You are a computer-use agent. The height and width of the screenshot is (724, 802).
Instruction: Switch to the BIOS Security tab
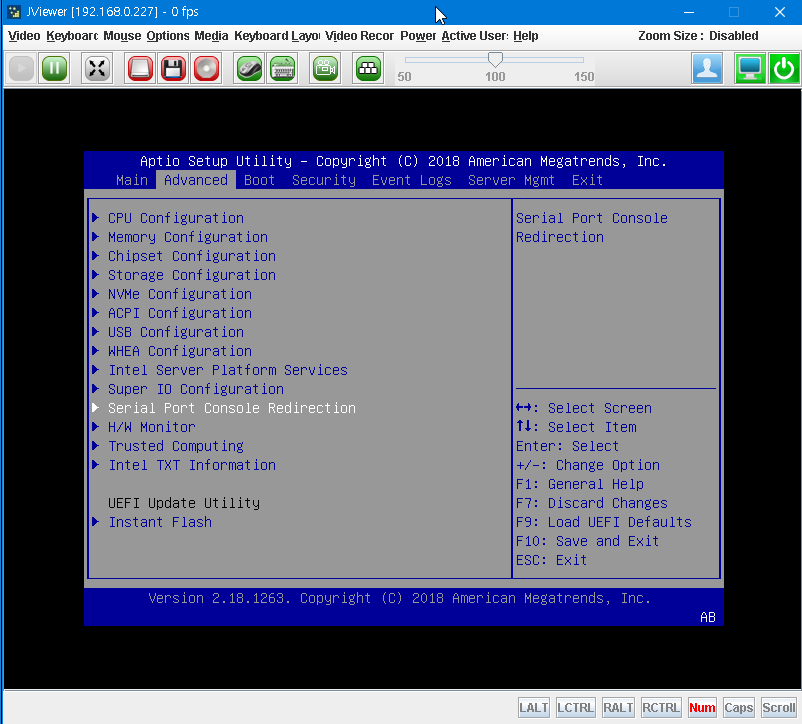(323, 180)
